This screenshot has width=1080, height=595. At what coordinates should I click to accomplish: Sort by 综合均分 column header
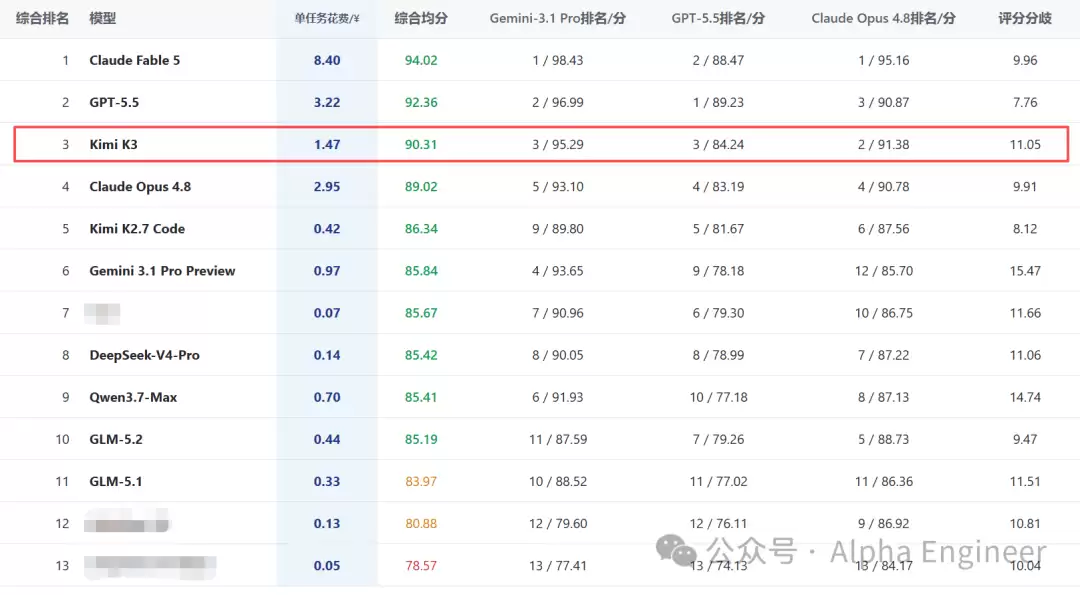click(421, 19)
